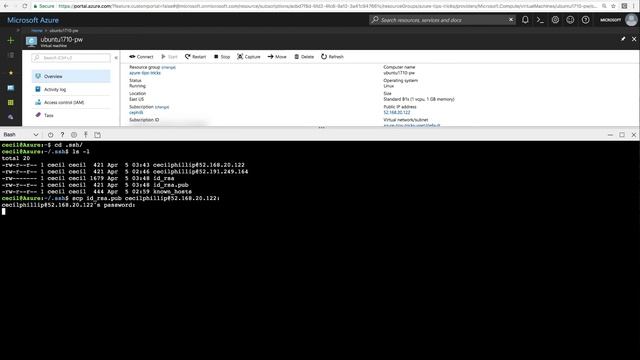Upload or download files in Cloud Shell
Viewport: 640px width, 360px height.
pyautogui.click(x=86, y=135)
